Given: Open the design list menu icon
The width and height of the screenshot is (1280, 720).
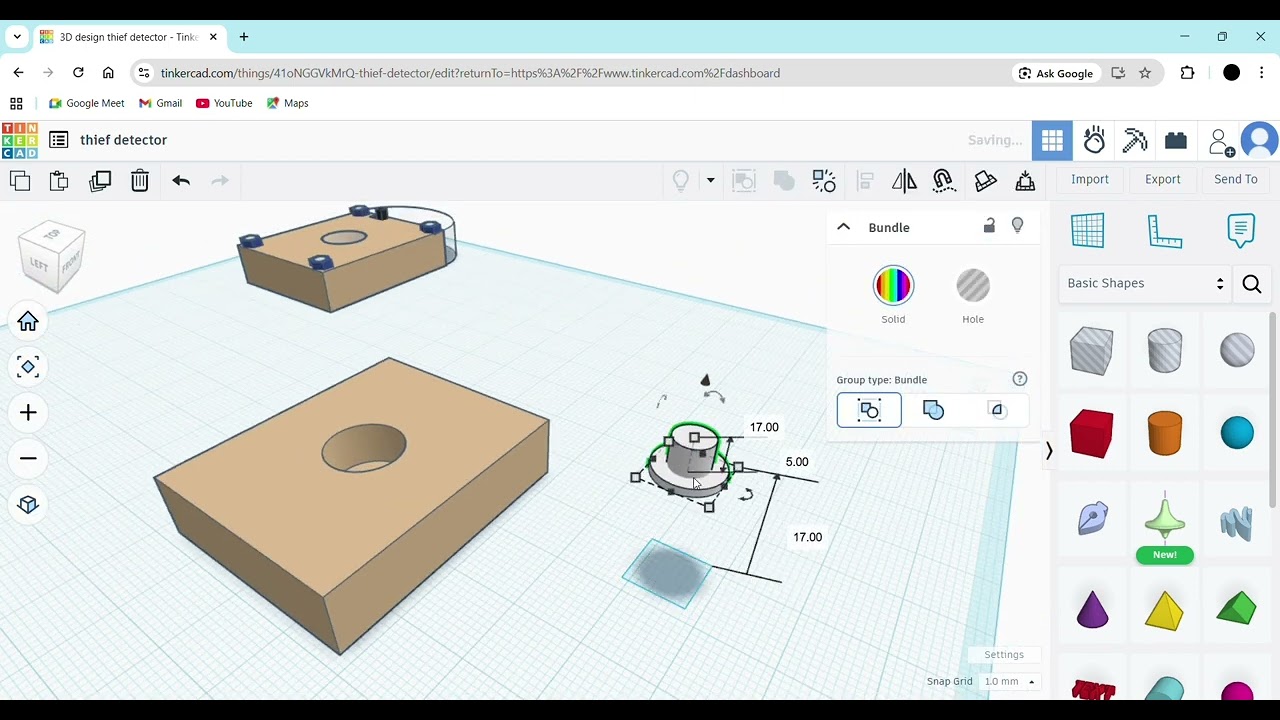Looking at the screenshot, I should [x=59, y=140].
